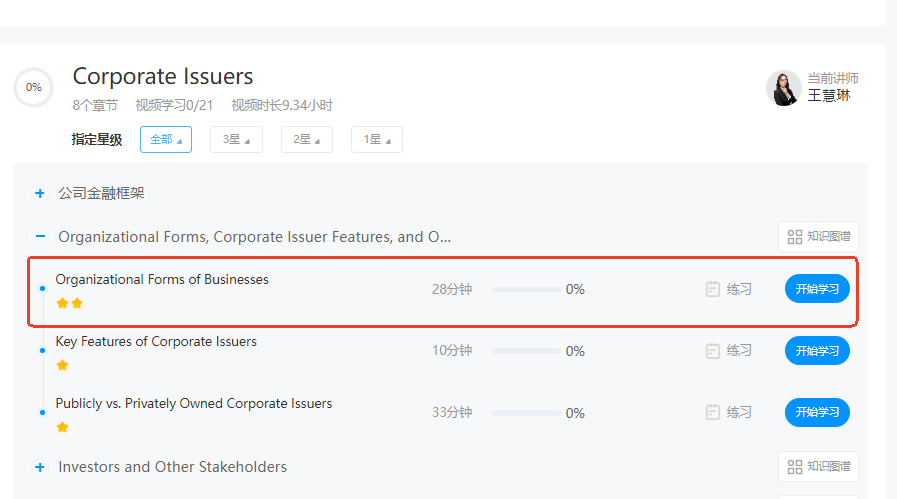Viewport: 897px width, 499px height.
Task: Open 知识图谱 for Investors and Other Stakeholders
Action: (818, 467)
